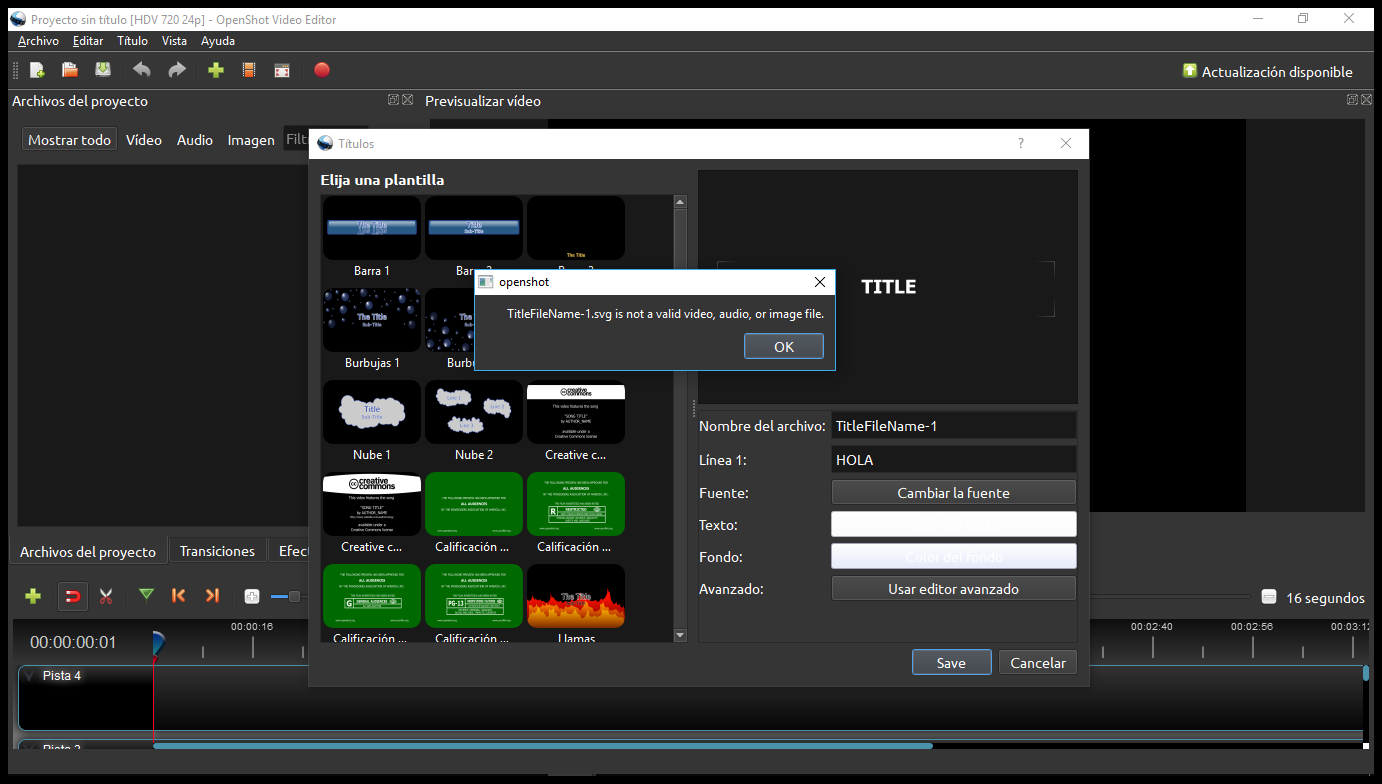Click Usar editor avanzado
Viewport: 1382px width, 784px height.
pos(954,588)
